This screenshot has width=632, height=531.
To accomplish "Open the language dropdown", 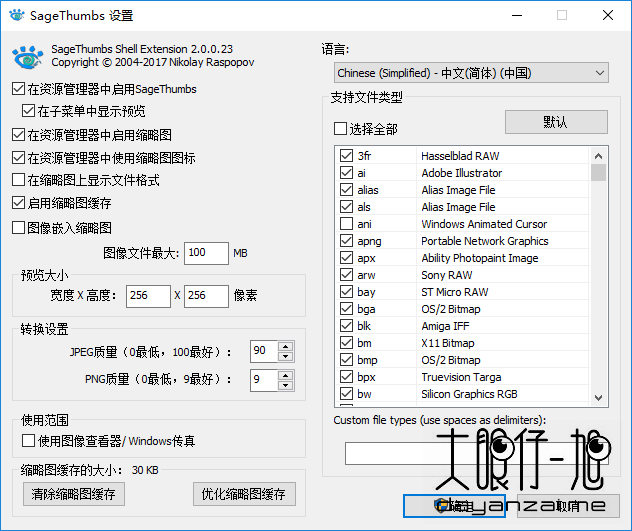I will tap(471, 73).
